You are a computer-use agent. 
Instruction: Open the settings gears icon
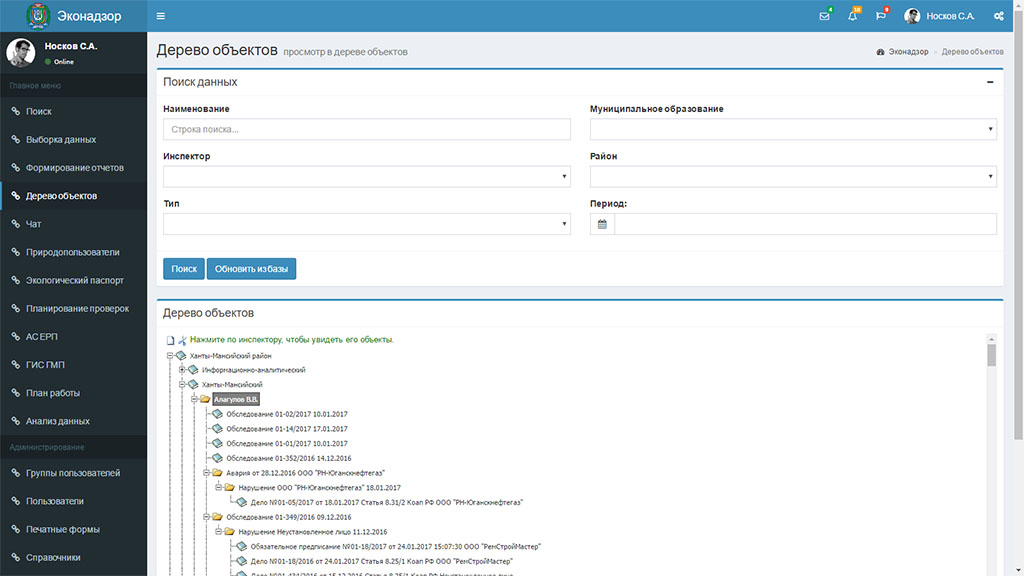[998, 16]
